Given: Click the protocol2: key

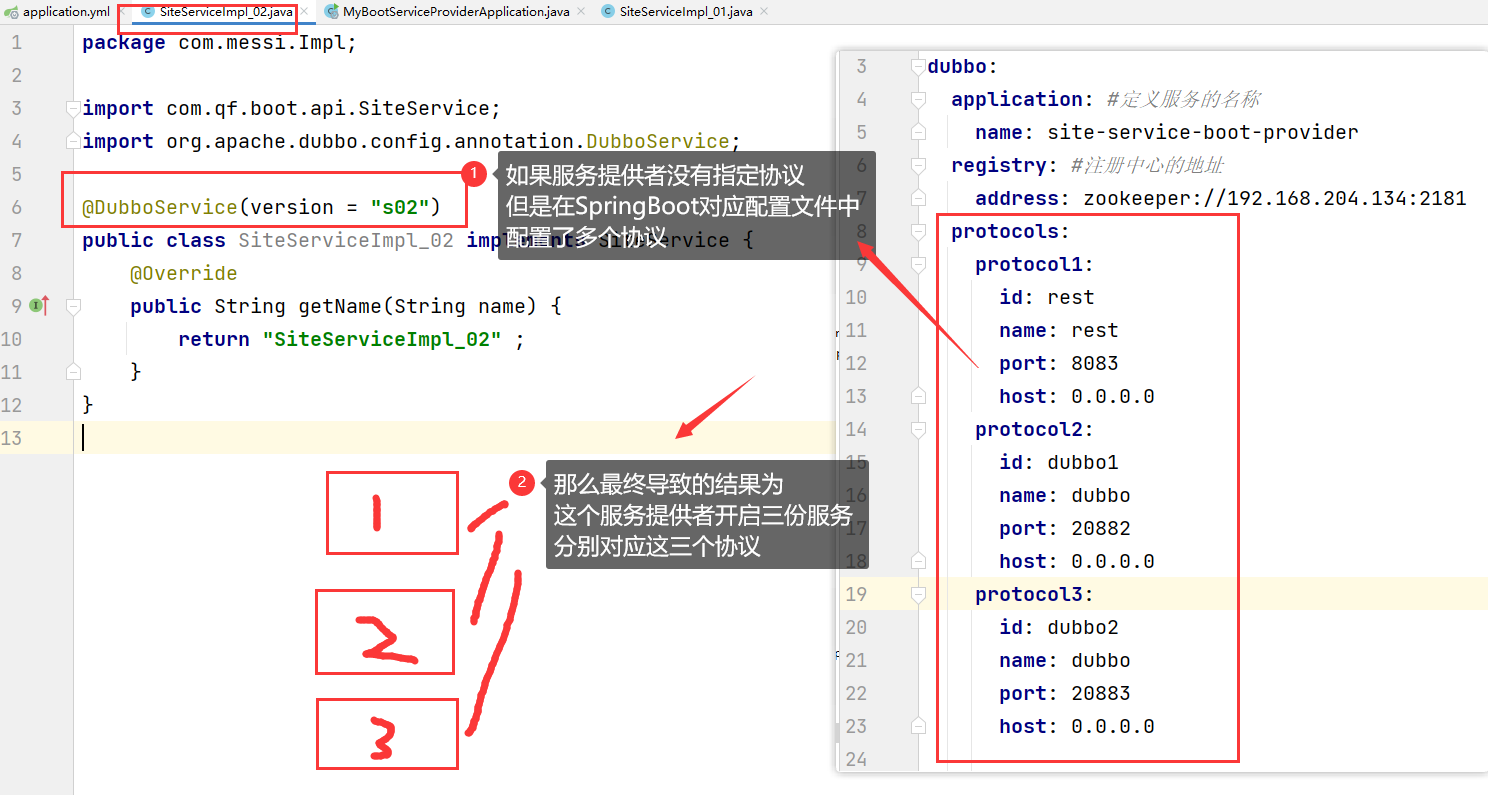Looking at the screenshot, I should pos(1035,429).
